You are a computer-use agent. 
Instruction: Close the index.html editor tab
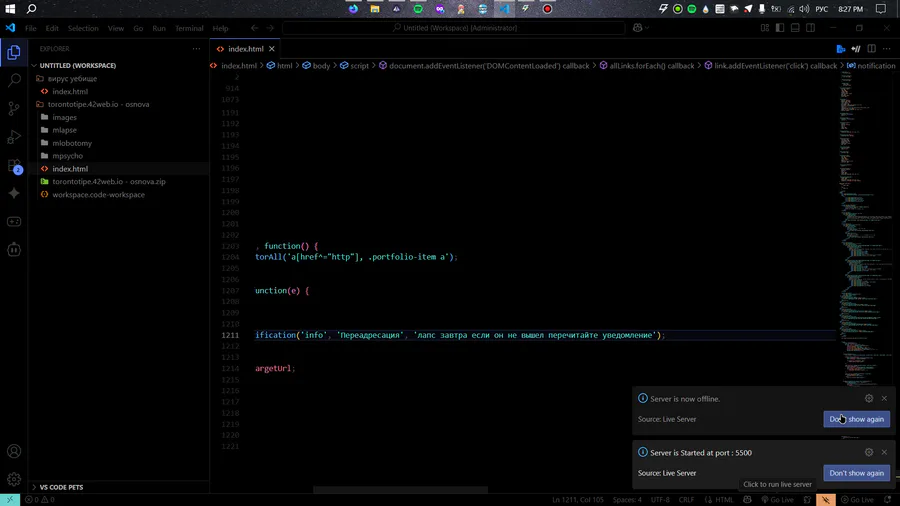click(271, 49)
